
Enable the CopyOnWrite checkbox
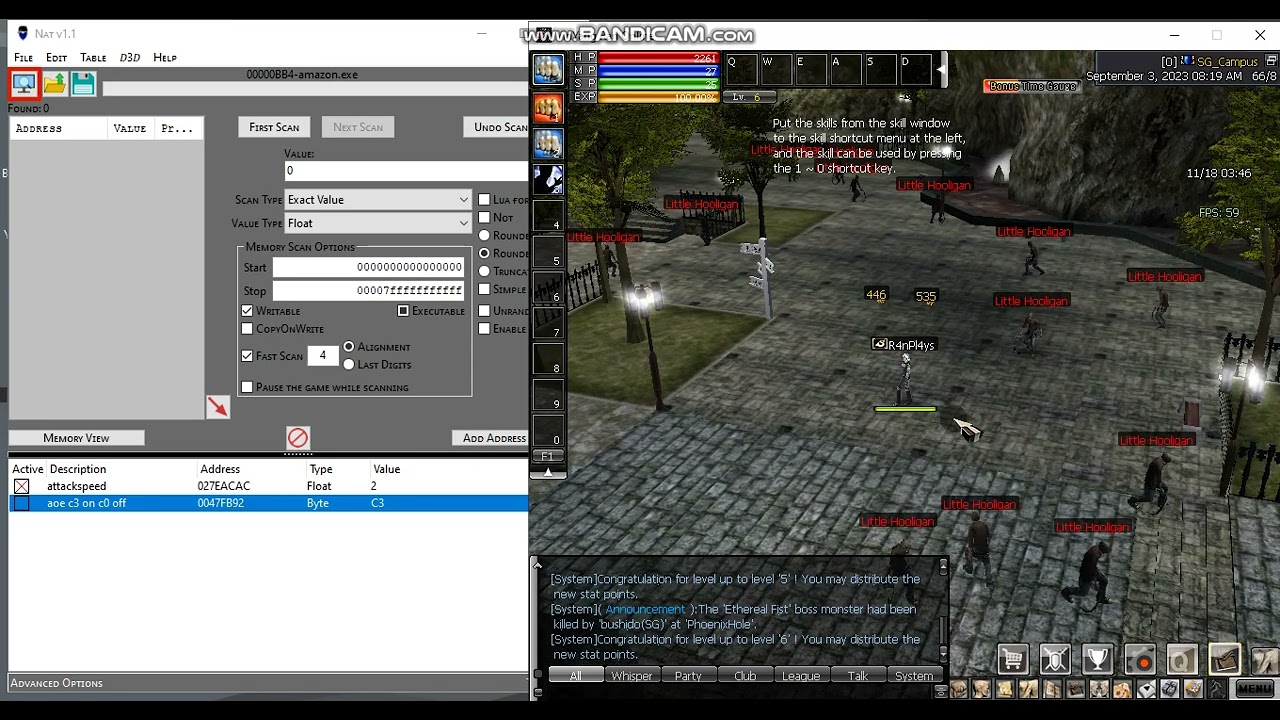[x=247, y=329]
